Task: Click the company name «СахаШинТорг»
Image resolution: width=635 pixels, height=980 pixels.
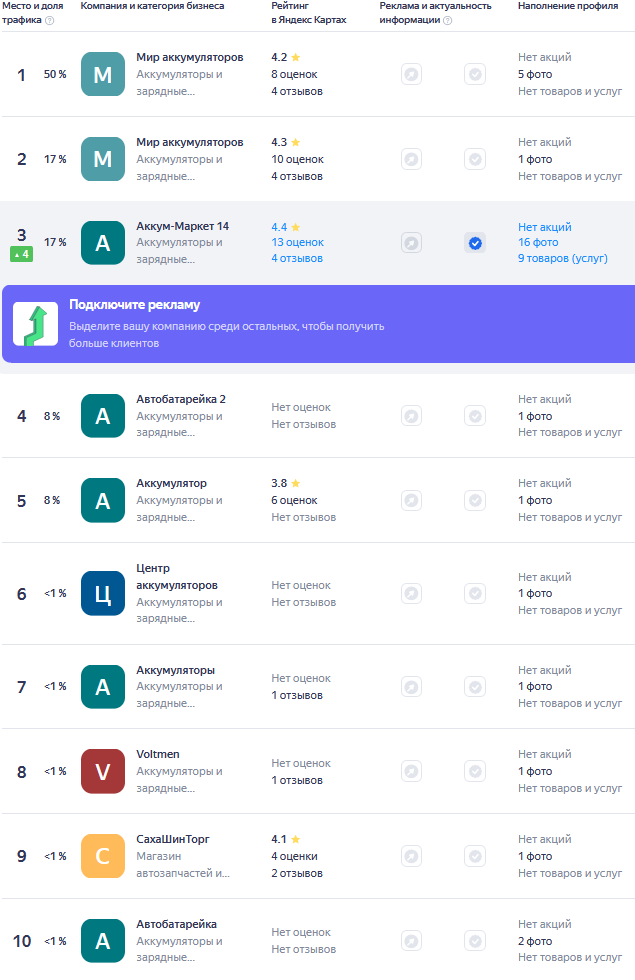Action: pos(173,839)
